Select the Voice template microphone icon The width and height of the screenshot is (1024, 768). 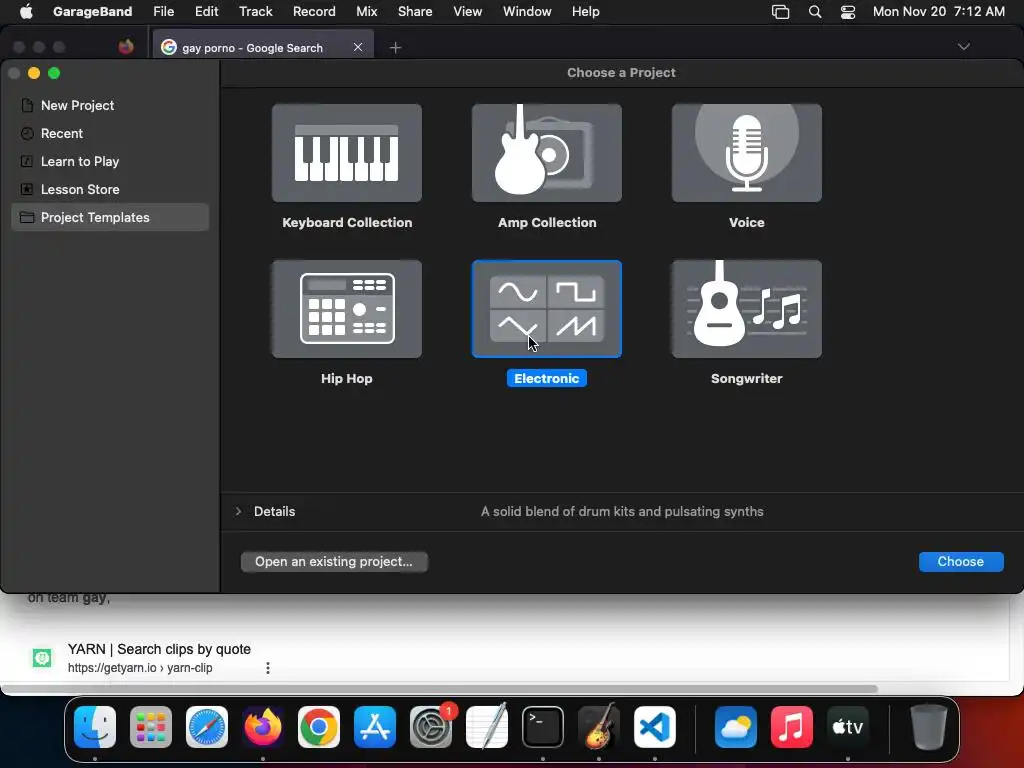(x=746, y=153)
